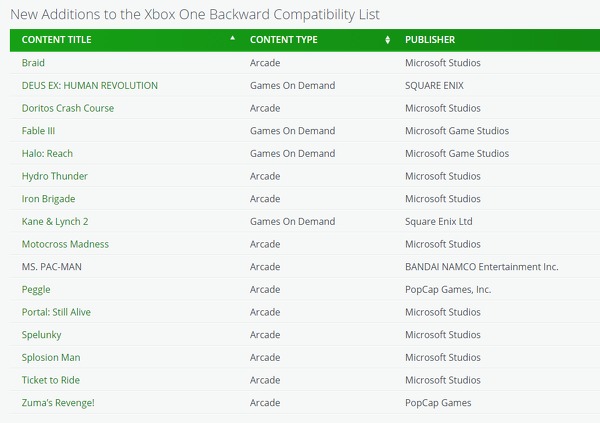Sort the table by Publisher column header

pos(430,40)
